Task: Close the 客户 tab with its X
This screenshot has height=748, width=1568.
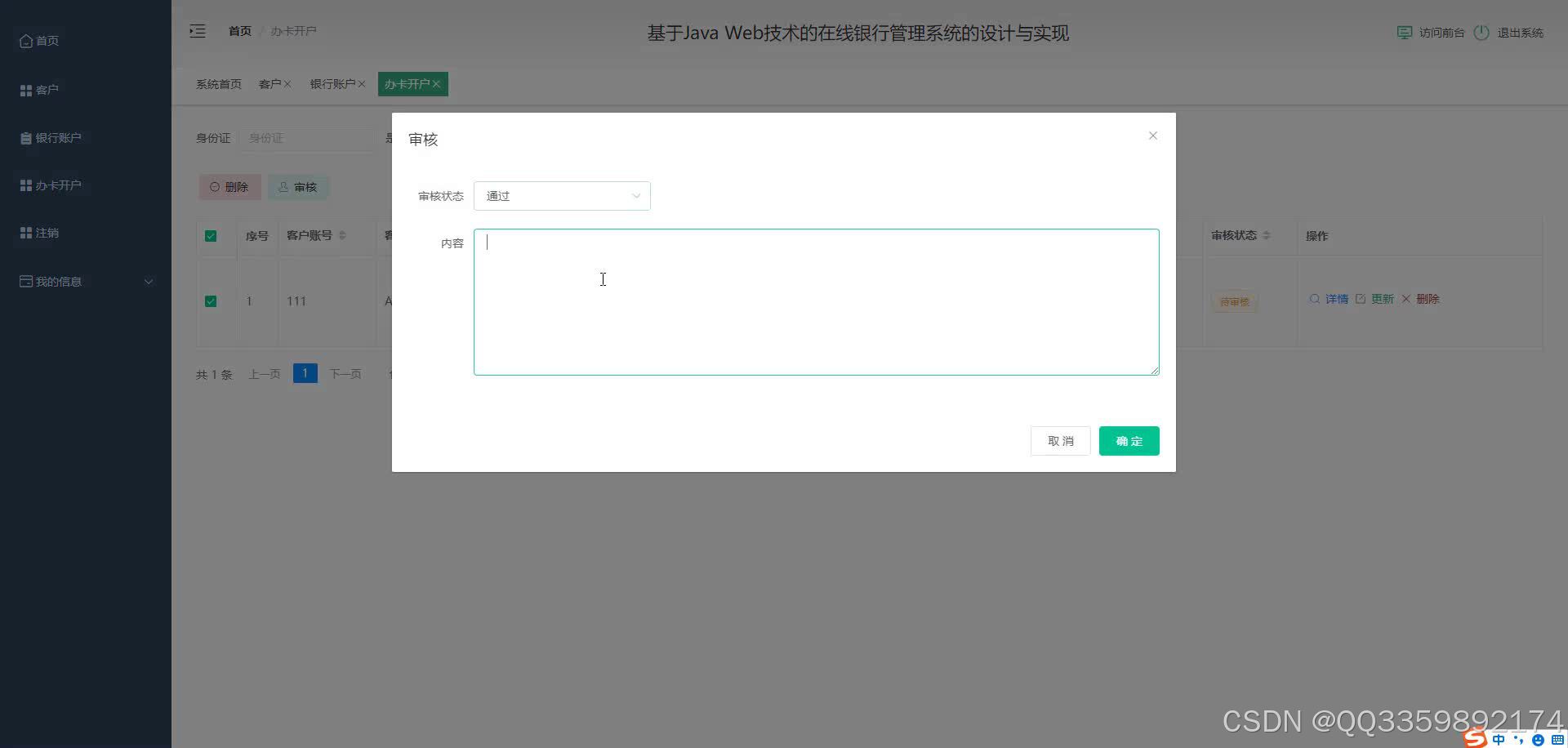Action: pyautogui.click(x=287, y=84)
